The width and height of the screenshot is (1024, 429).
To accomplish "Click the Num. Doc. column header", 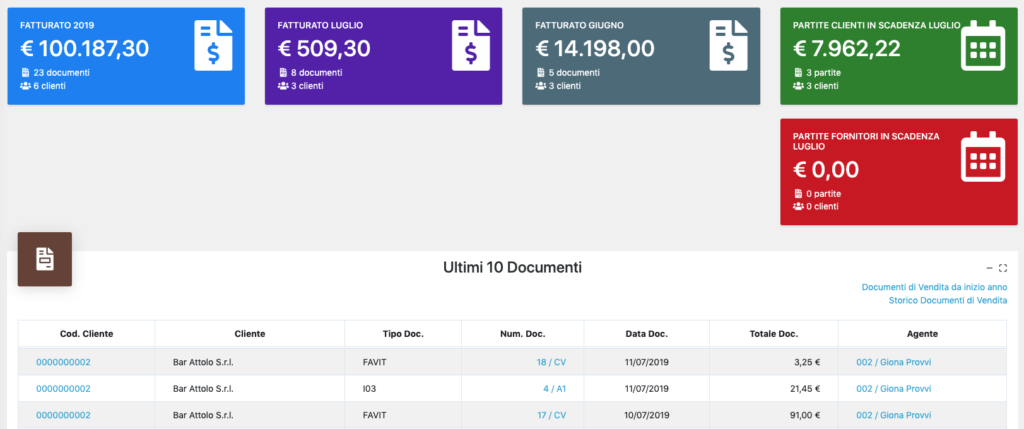I will 522,334.
